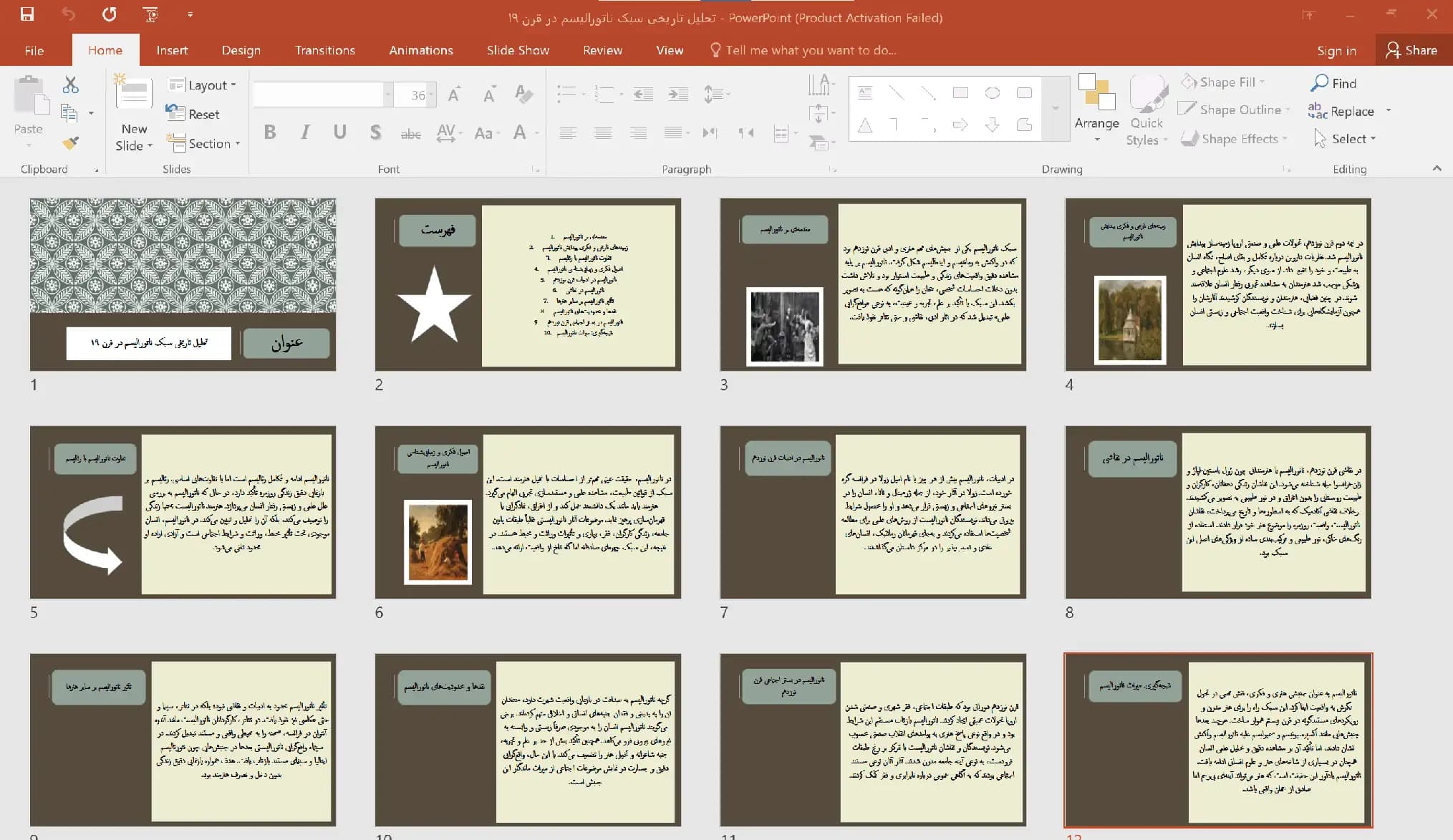Switch to the Design tab

241,50
